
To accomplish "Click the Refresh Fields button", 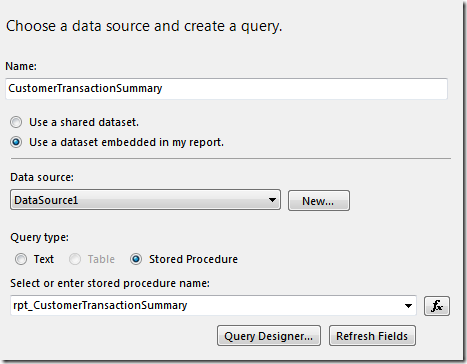I will point(372,336).
